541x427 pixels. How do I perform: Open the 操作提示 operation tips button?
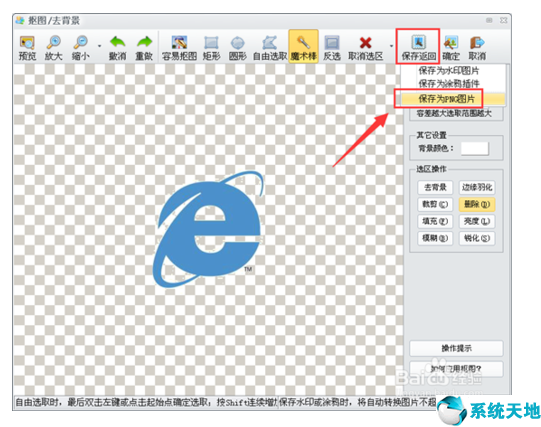coord(456,348)
